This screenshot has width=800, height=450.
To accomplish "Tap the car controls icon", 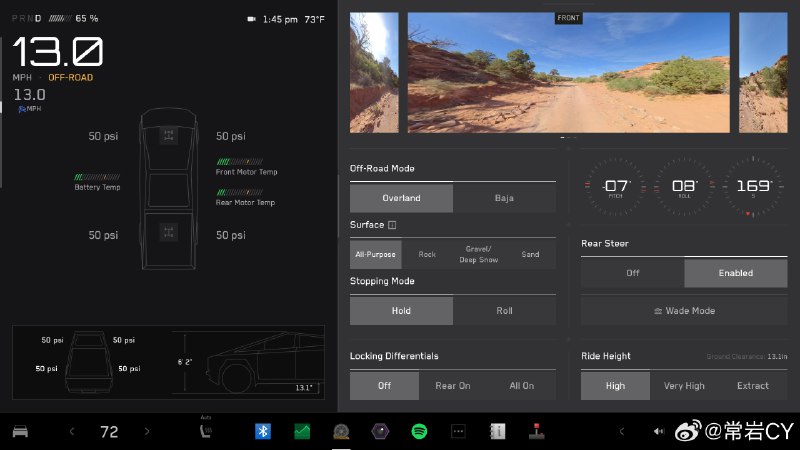I will tap(20, 432).
